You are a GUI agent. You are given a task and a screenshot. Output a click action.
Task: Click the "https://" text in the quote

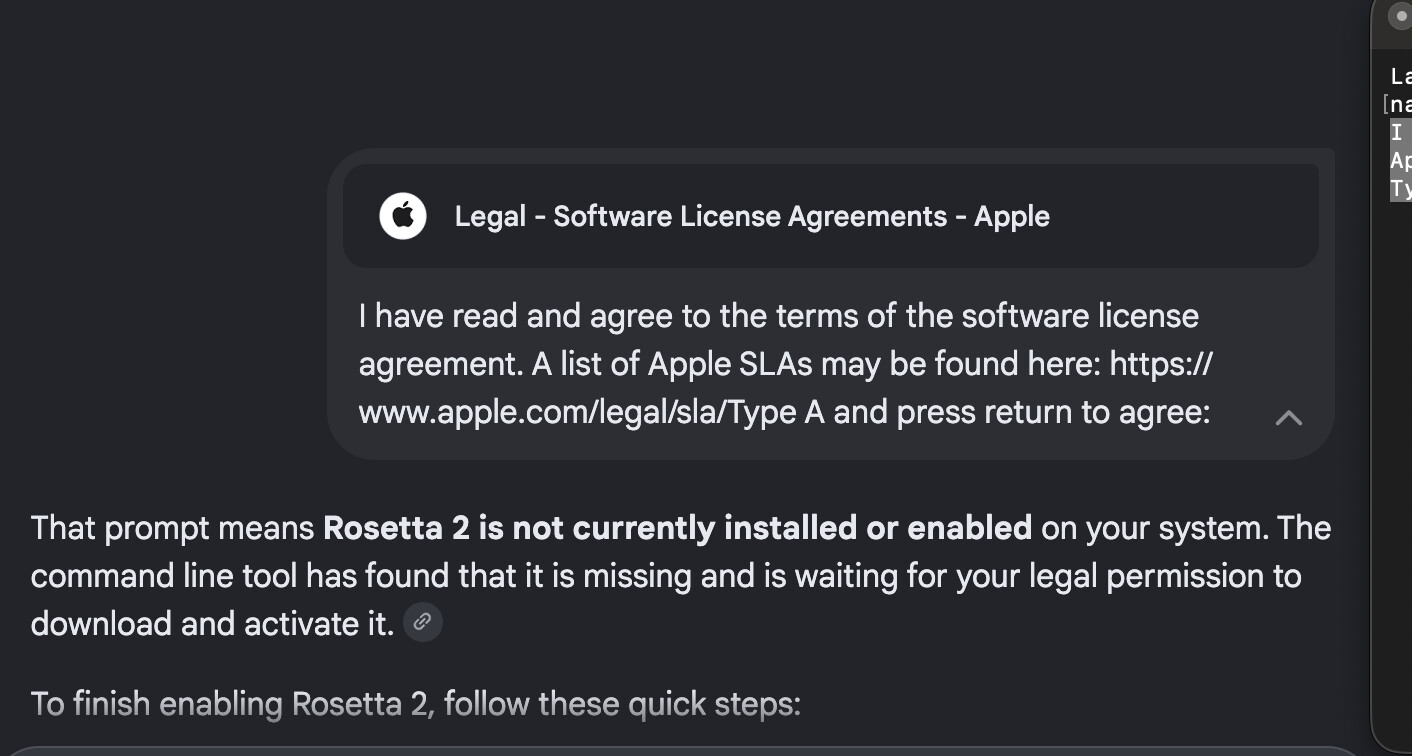click(x=1161, y=364)
